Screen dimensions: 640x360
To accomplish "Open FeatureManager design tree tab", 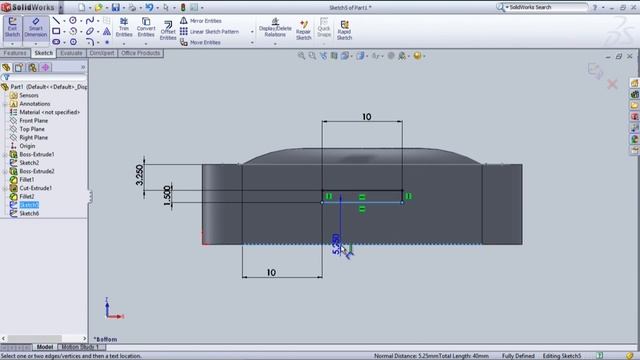I will point(6,67).
